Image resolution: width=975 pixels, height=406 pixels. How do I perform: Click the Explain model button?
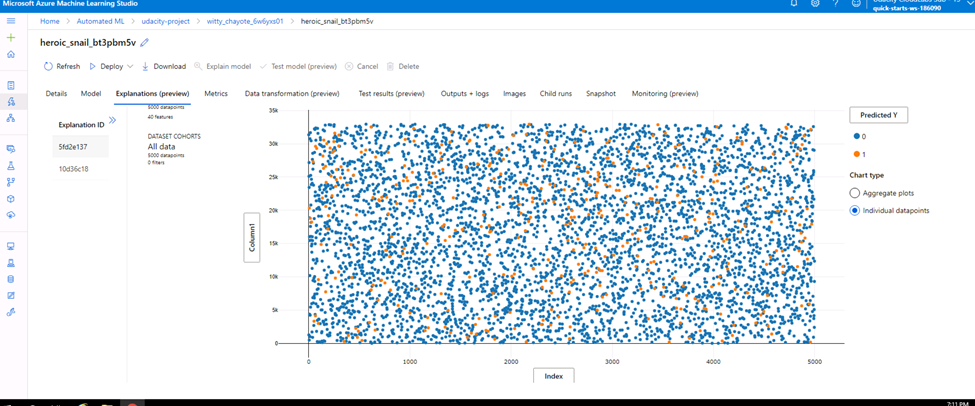223,66
